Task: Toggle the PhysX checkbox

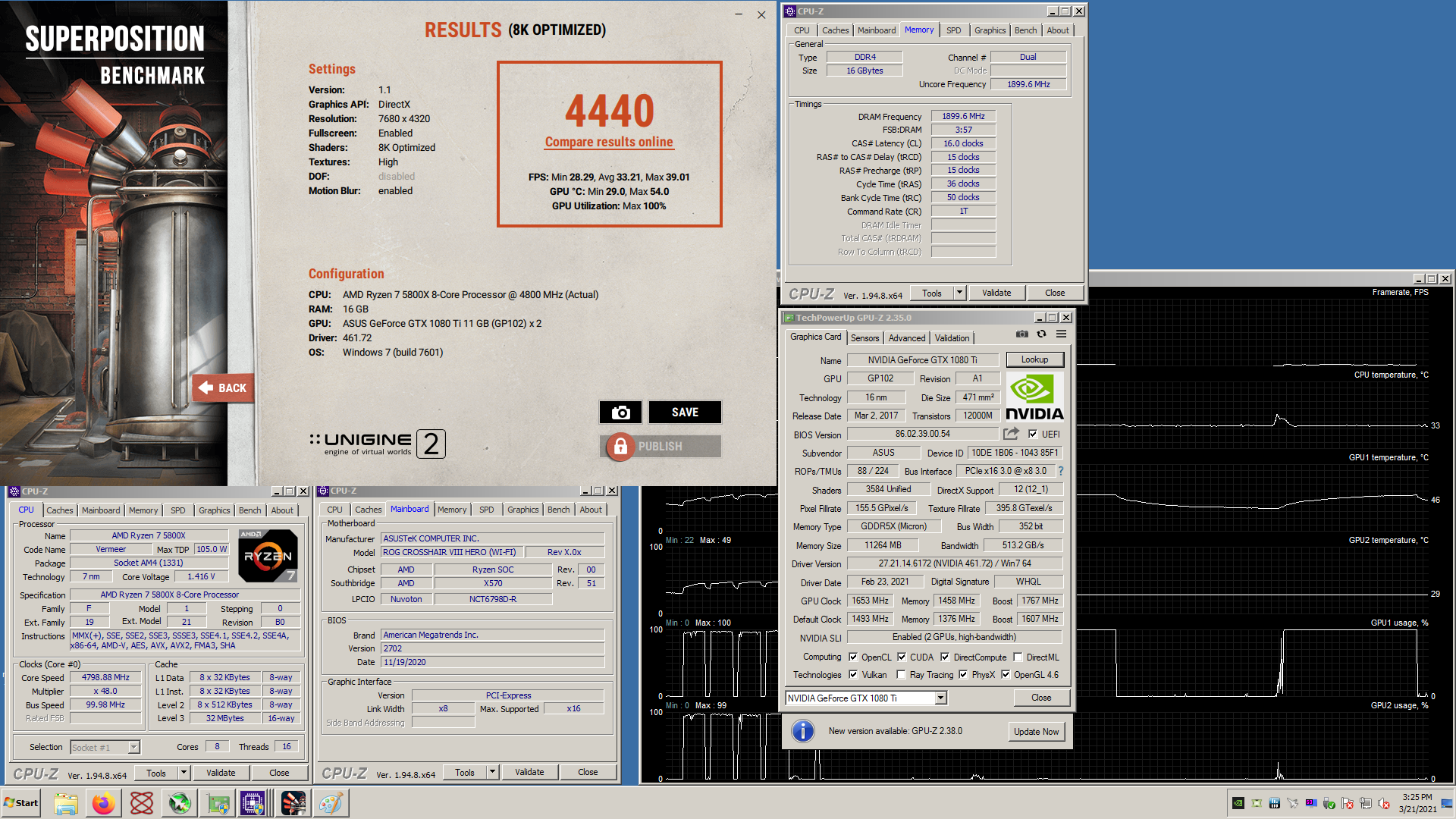Action: 963,674
